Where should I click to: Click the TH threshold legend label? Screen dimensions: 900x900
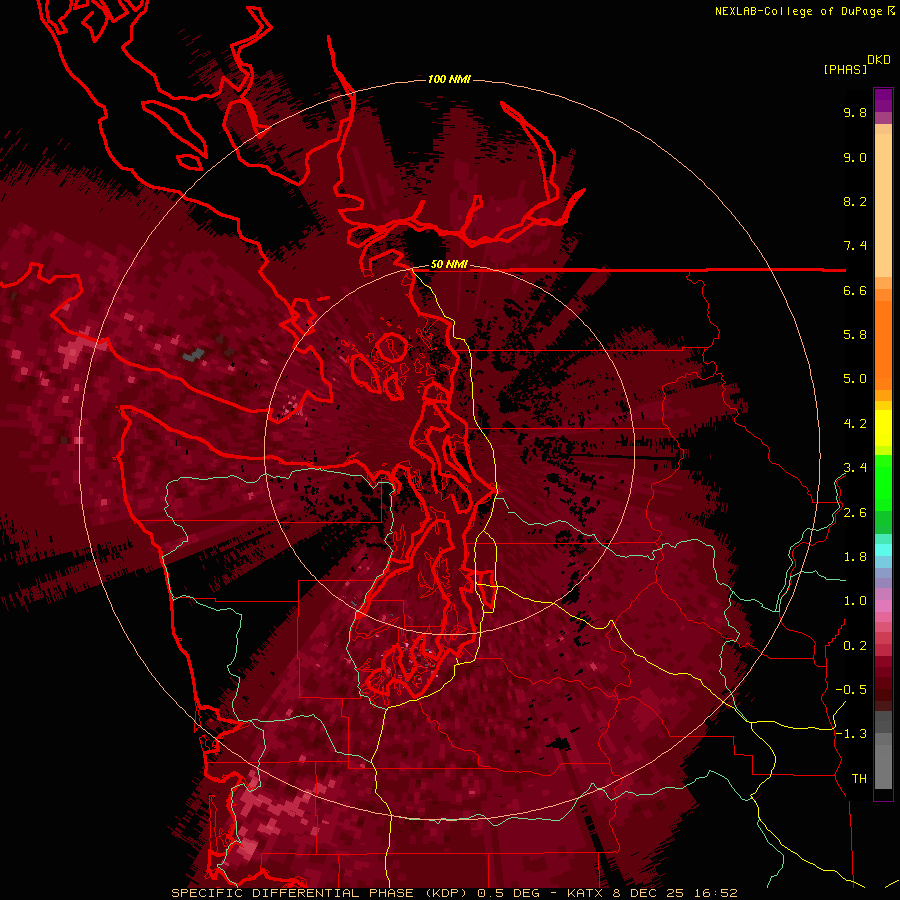859,779
